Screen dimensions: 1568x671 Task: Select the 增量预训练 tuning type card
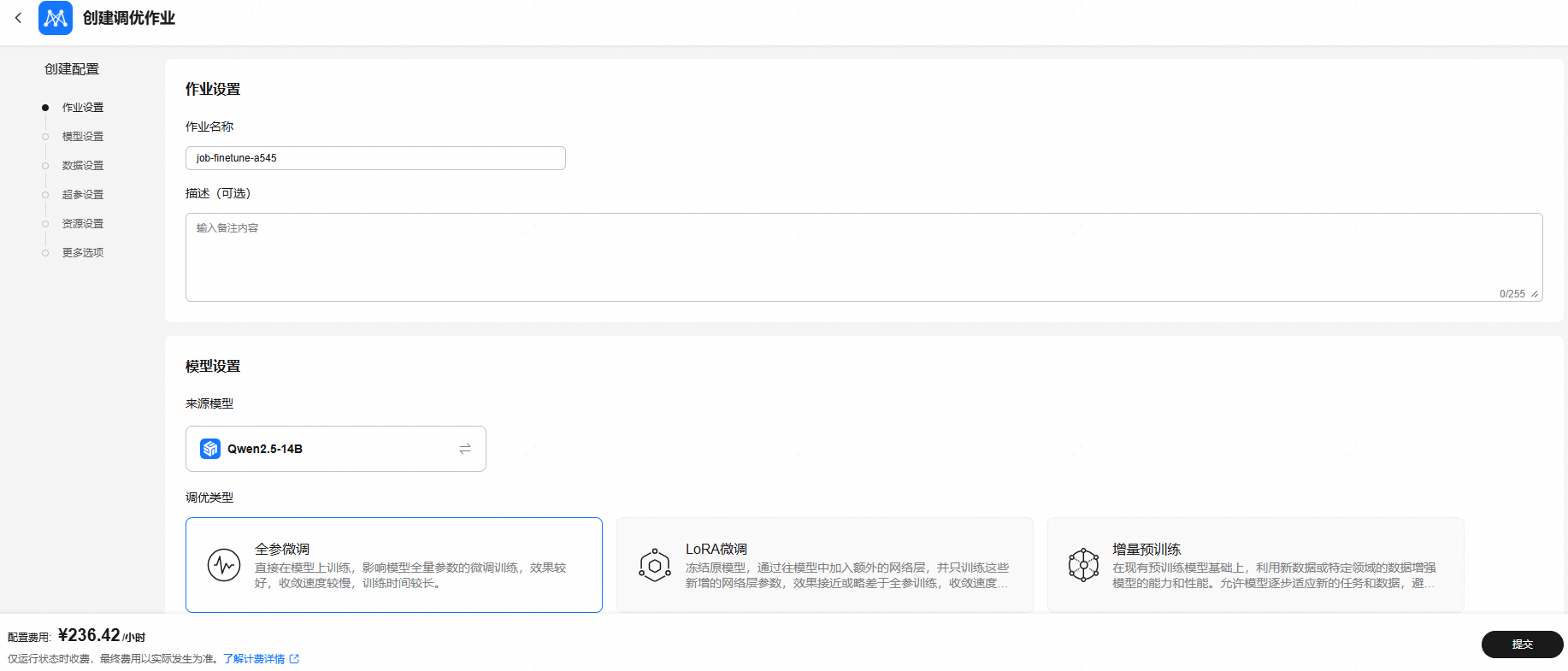1255,565
